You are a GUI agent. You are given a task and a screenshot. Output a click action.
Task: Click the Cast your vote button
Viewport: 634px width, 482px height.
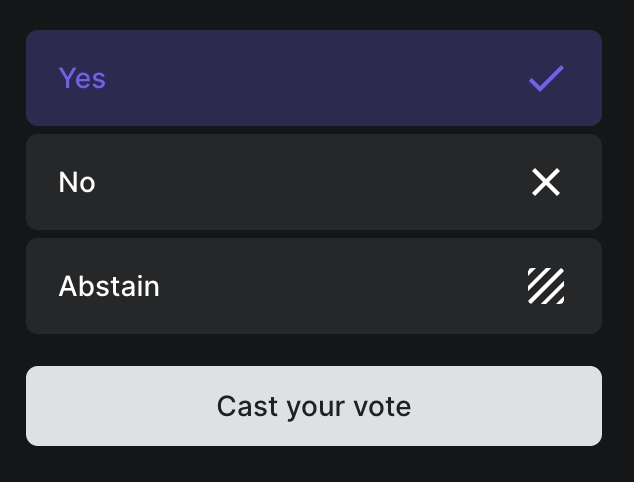[313, 406]
